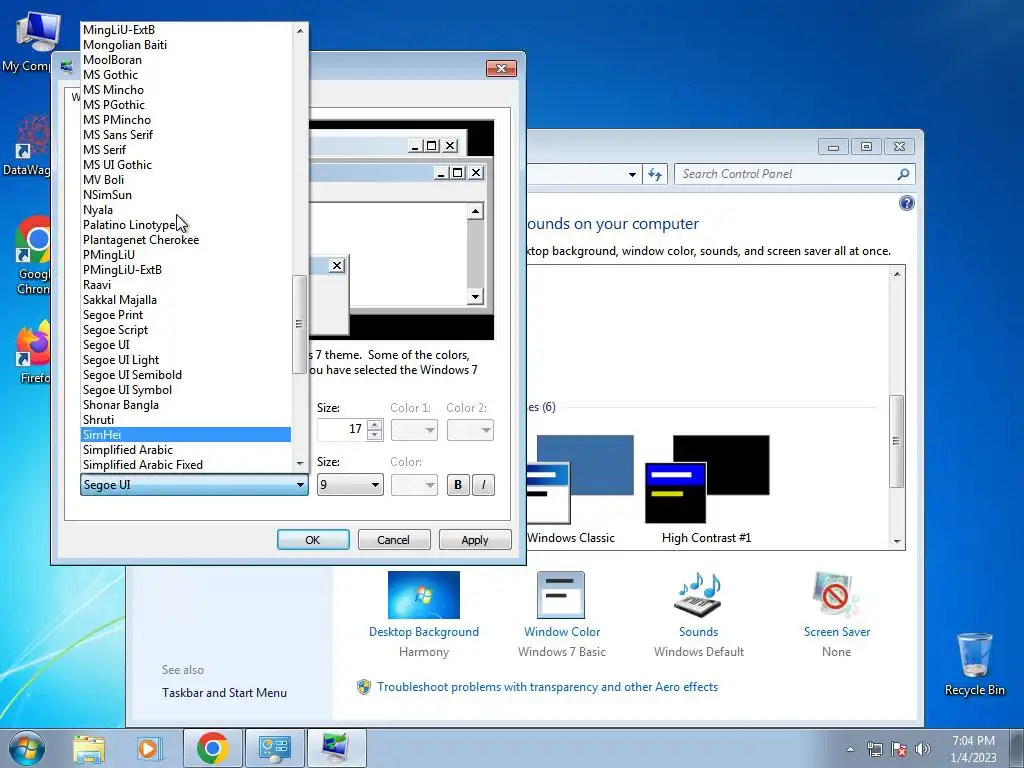Screen dimensions: 1024x768
Task: Open the Action Center flag tray icon
Action: coord(899,749)
